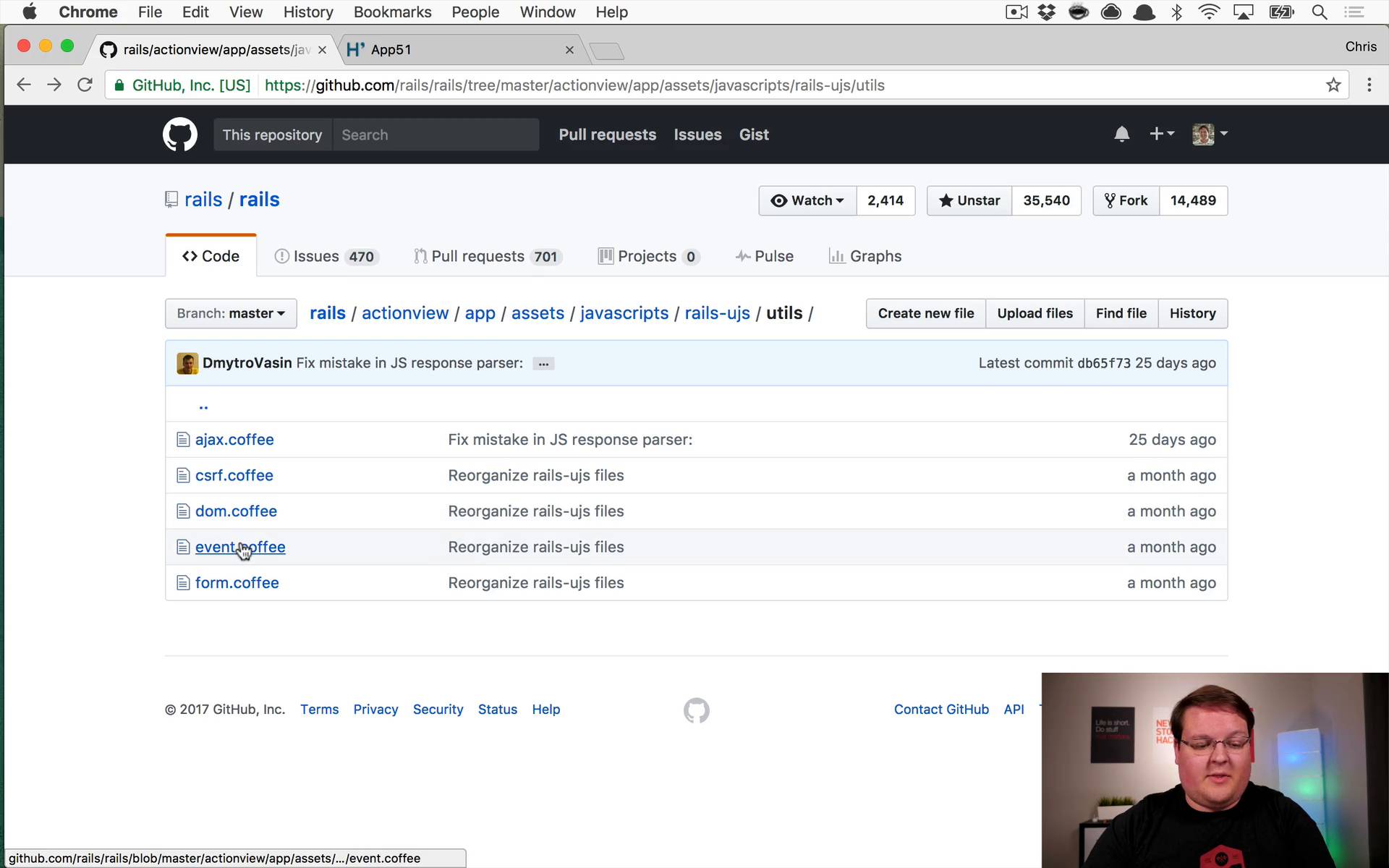Click the watchers count 2,414

pyautogui.click(x=885, y=201)
